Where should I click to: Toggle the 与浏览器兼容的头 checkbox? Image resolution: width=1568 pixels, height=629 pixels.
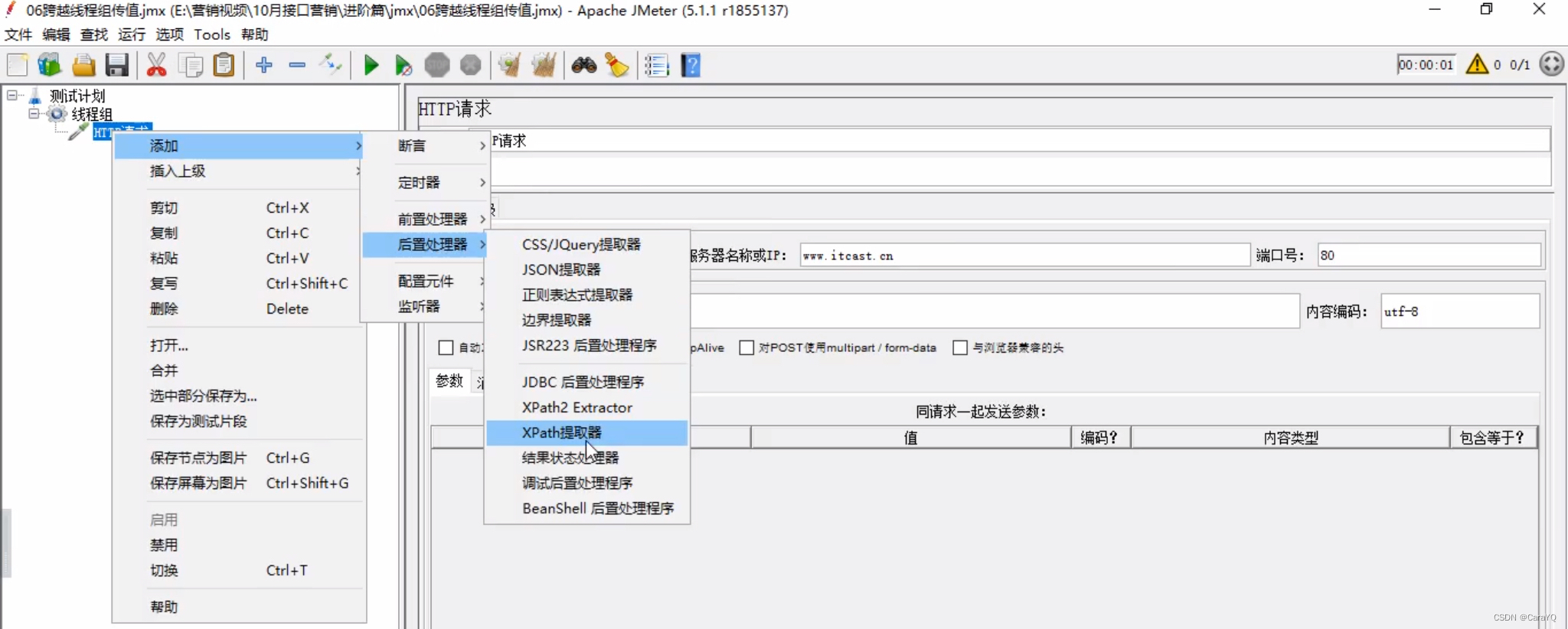(960, 347)
